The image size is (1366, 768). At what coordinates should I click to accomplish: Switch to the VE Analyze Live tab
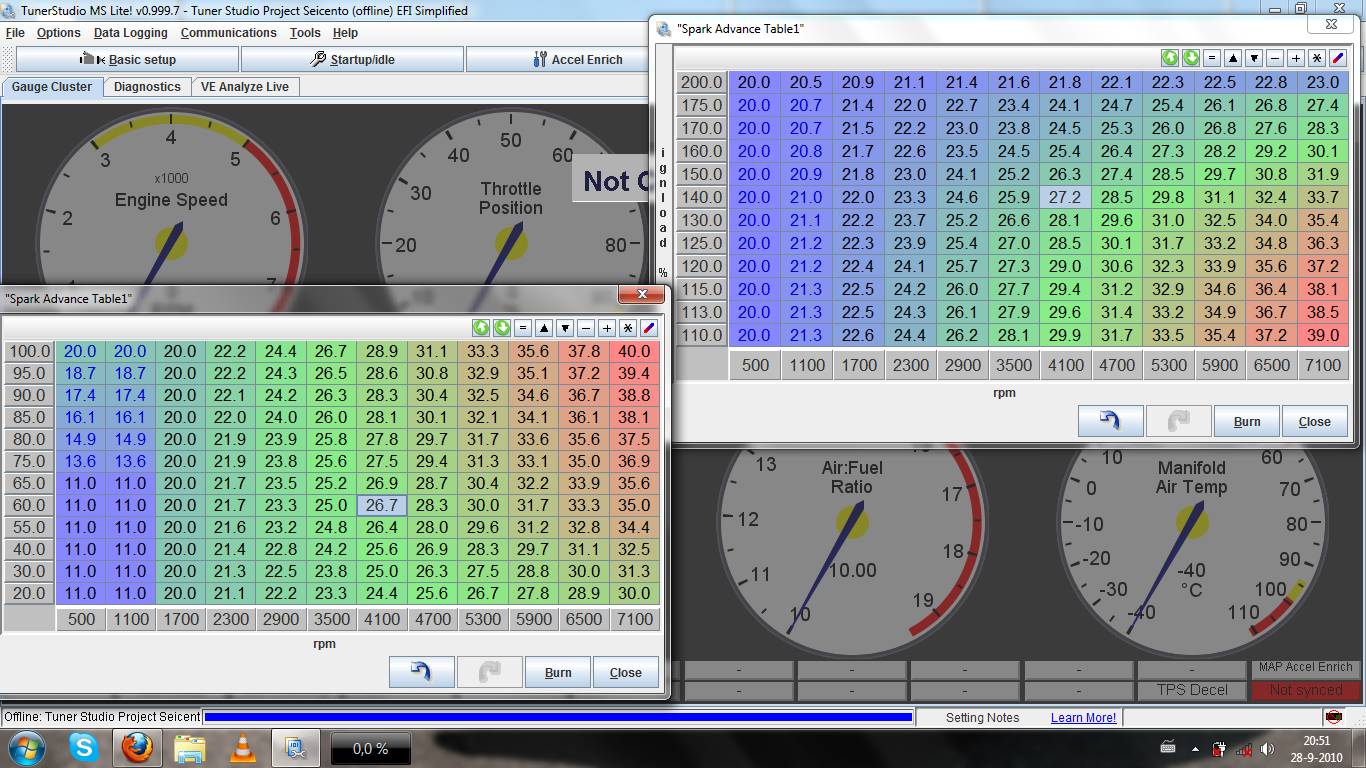pyautogui.click(x=245, y=87)
